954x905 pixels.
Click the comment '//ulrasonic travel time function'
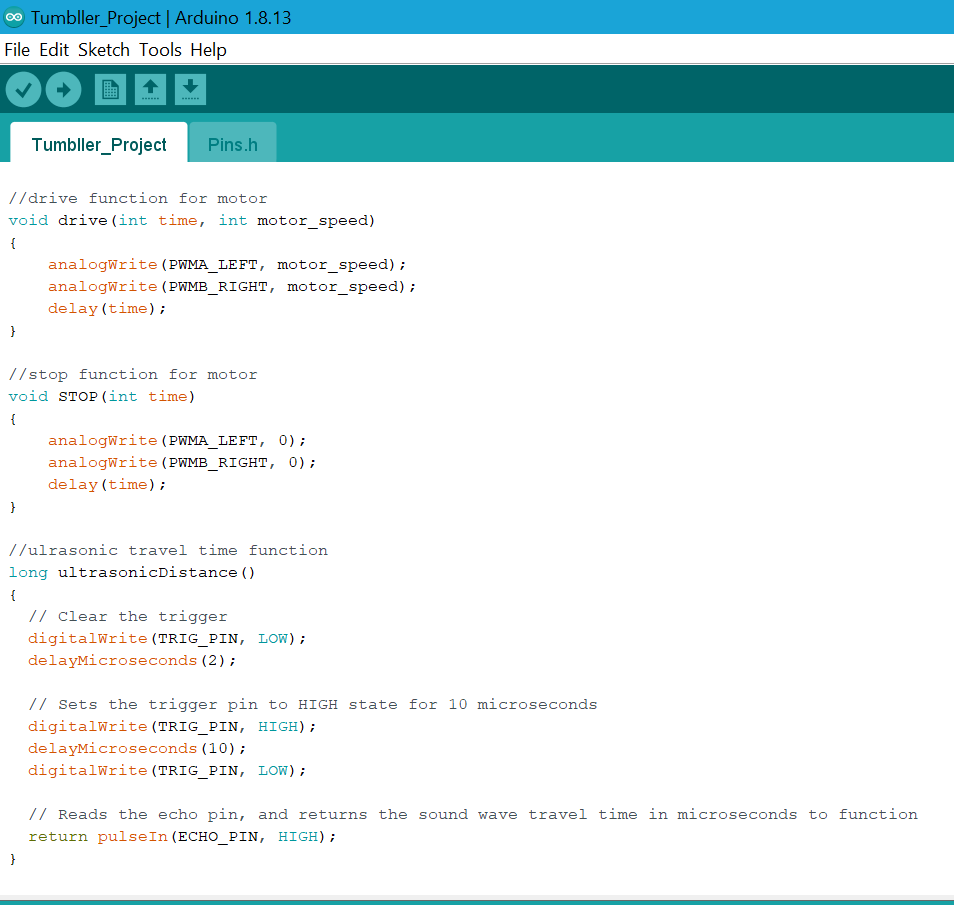point(169,550)
